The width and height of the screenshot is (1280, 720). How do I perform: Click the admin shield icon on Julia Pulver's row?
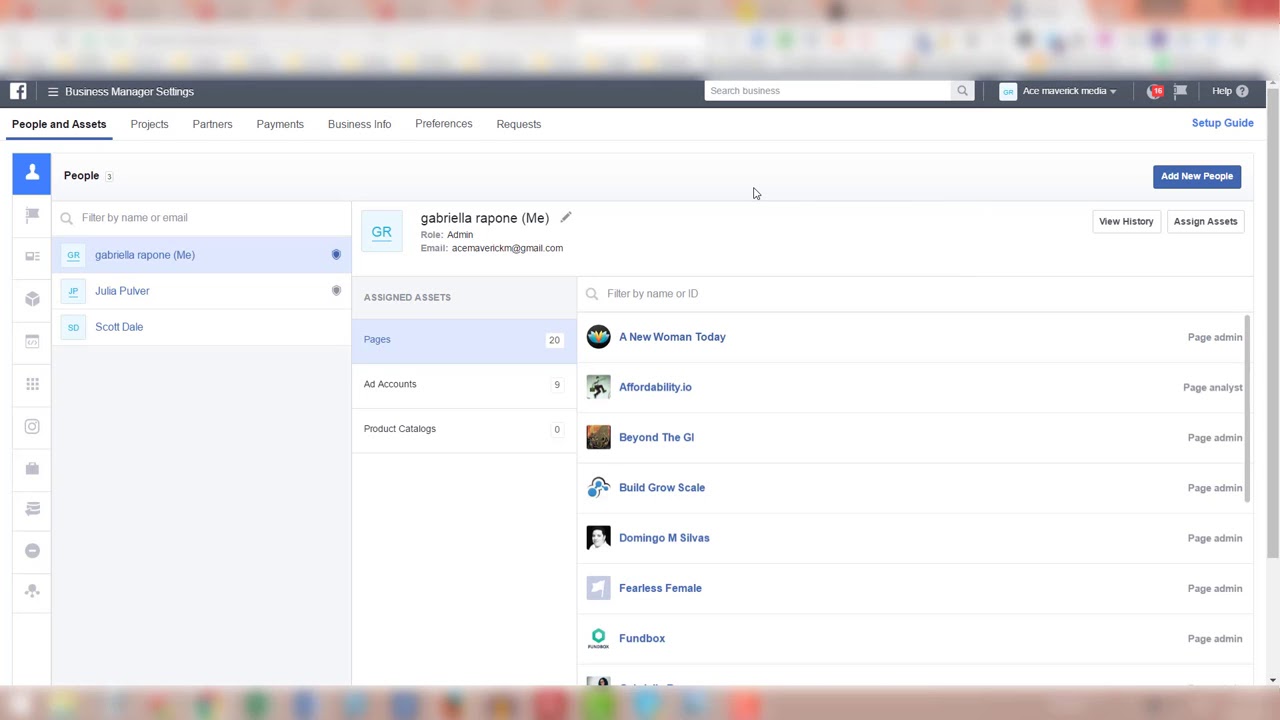pyautogui.click(x=336, y=291)
